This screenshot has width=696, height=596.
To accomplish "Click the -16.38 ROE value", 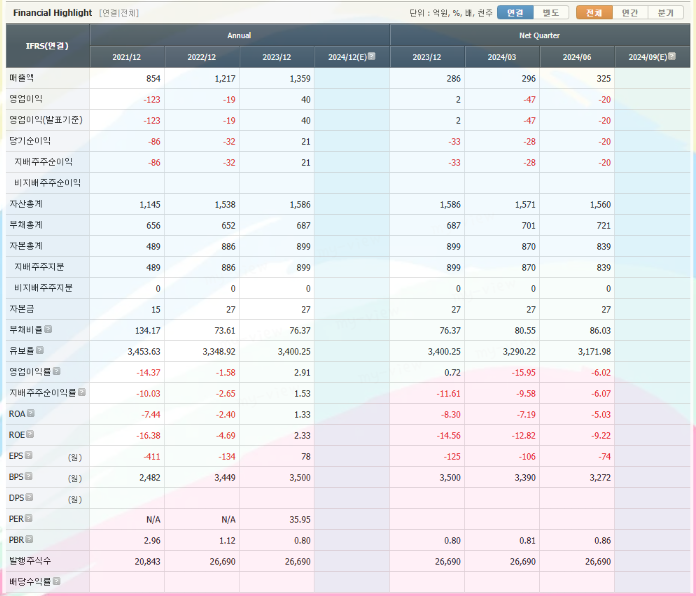I will click(148, 435).
